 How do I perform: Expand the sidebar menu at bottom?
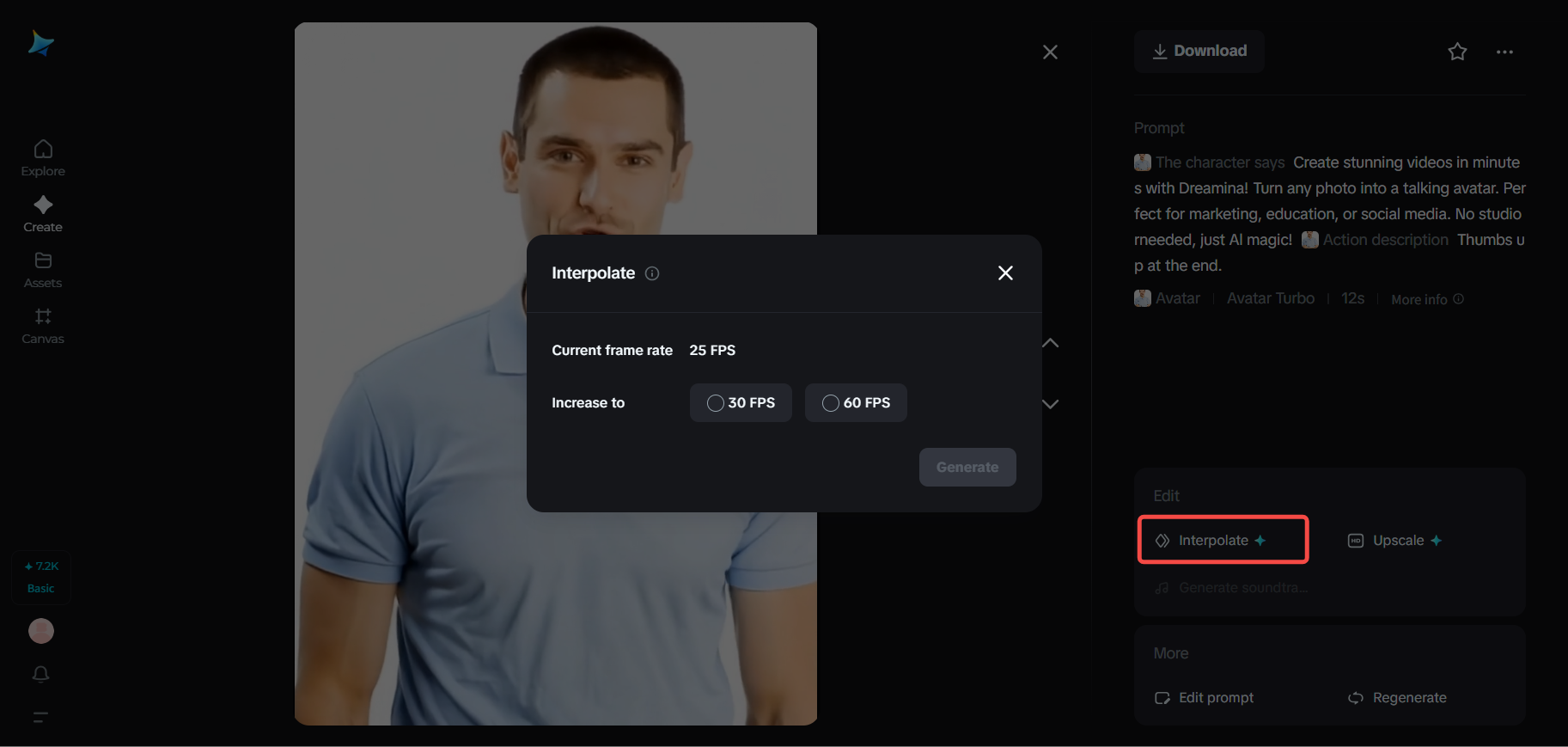tap(40, 717)
